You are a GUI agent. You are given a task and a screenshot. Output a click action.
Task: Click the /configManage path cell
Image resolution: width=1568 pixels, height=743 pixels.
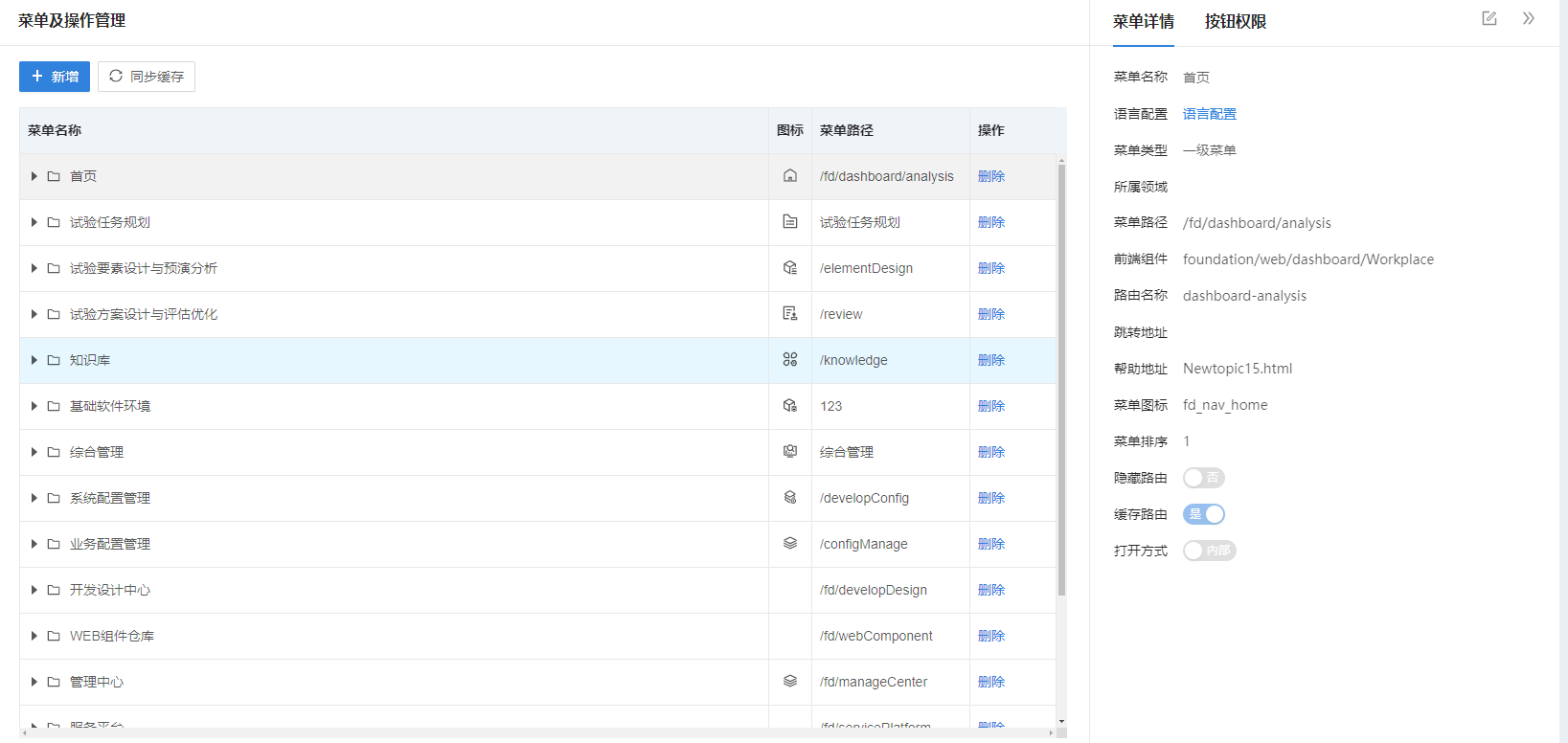point(891,544)
